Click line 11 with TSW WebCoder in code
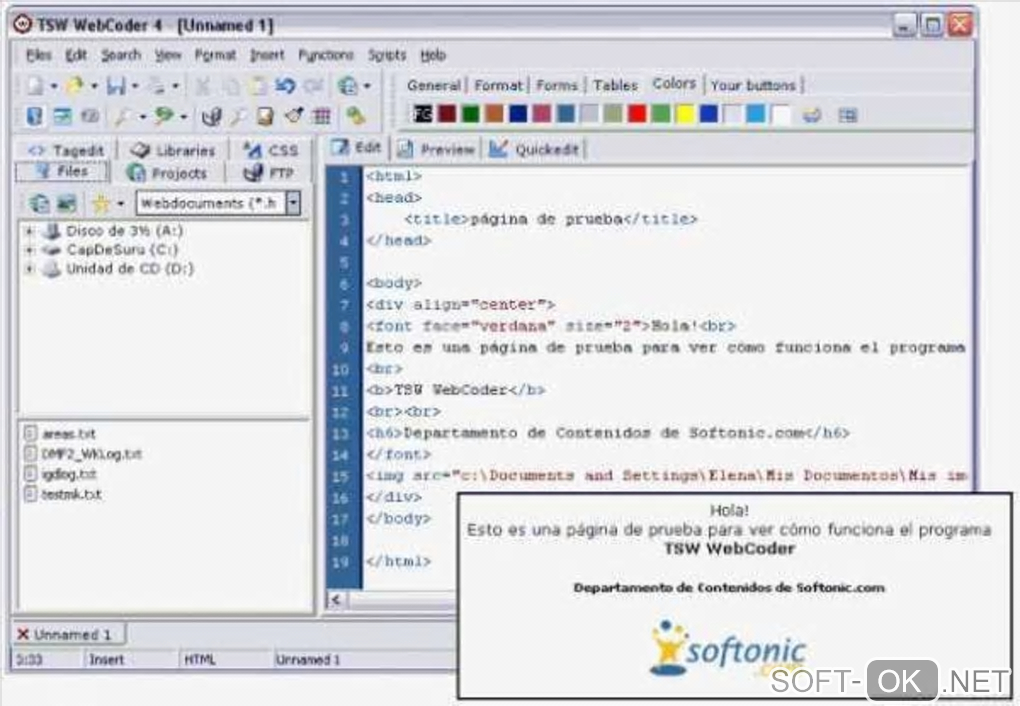This screenshot has height=706, width=1020. [x=455, y=390]
